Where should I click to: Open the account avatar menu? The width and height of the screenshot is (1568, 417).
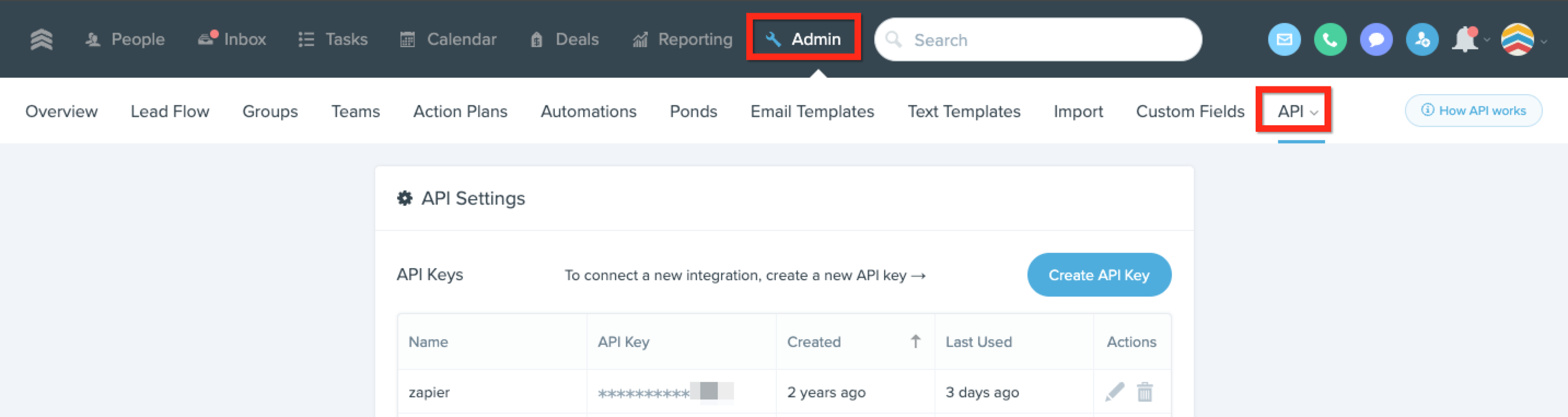[1517, 39]
